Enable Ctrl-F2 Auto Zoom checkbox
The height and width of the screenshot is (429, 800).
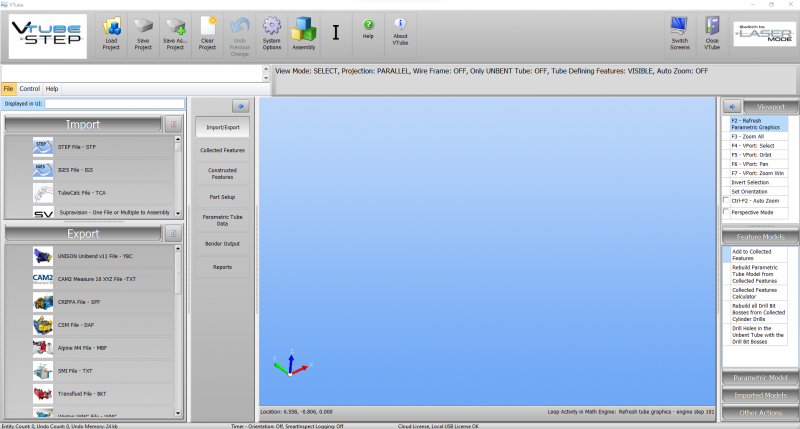[726, 200]
